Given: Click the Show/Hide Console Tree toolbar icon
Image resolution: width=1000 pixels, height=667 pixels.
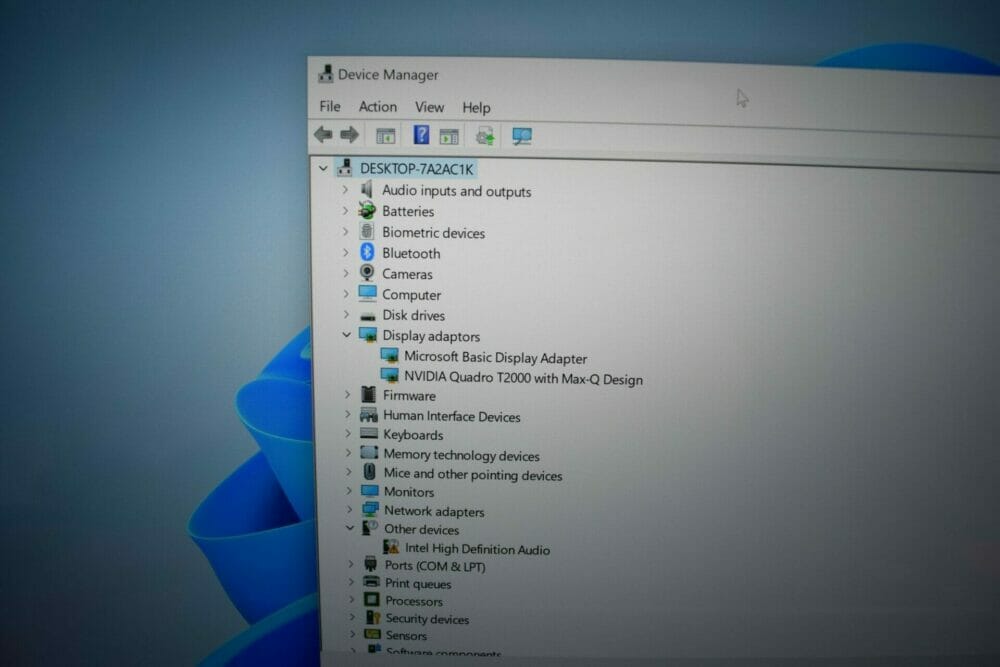Looking at the screenshot, I should click(385, 136).
